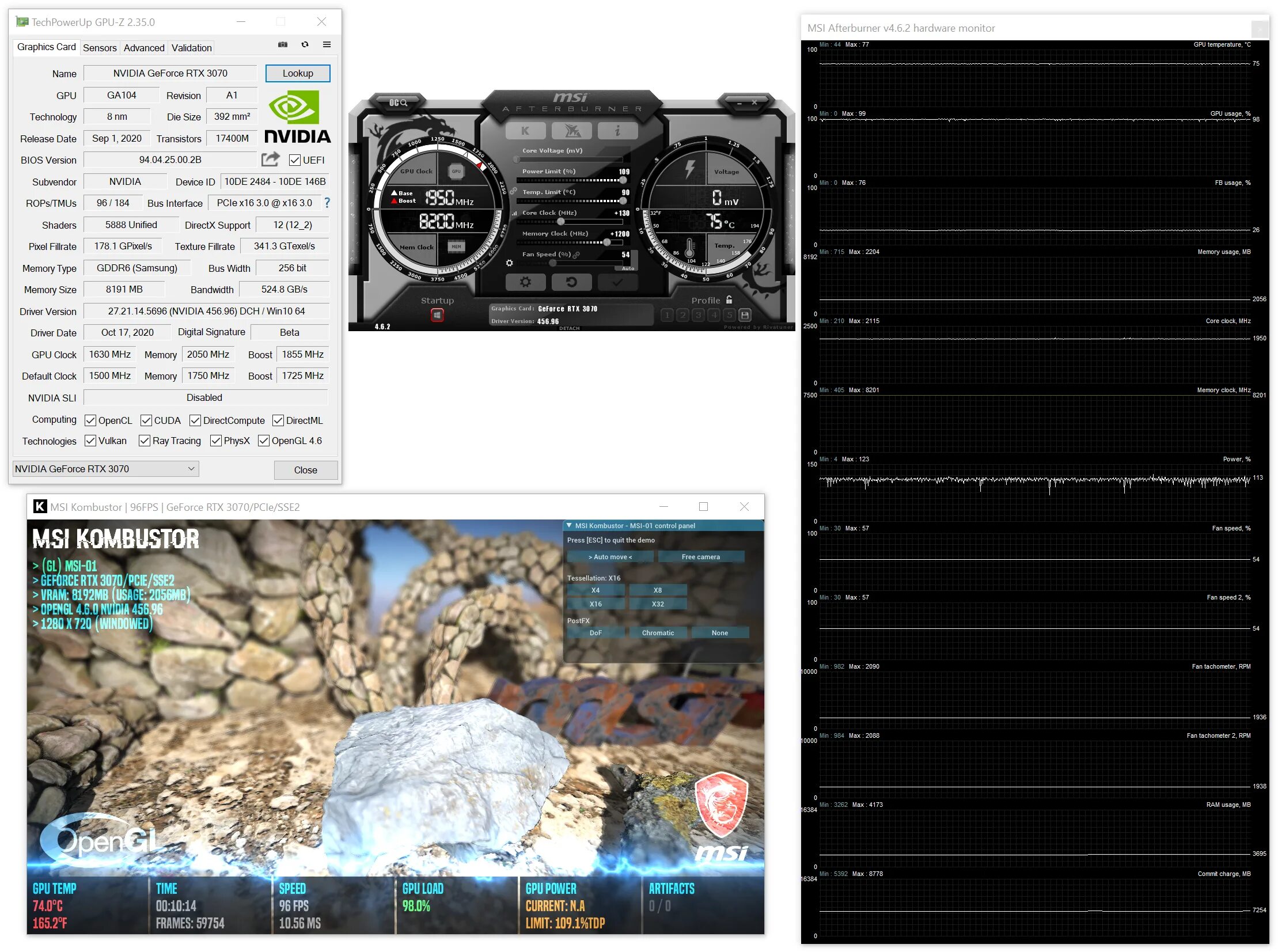Image resolution: width=1278 pixels, height=952 pixels.
Task: Save profile with floppy disk icon
Action: 745,315
